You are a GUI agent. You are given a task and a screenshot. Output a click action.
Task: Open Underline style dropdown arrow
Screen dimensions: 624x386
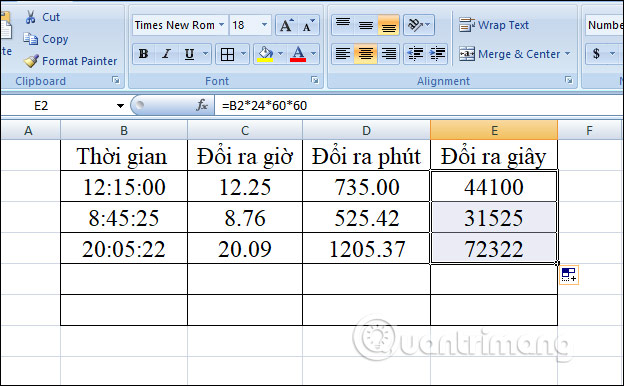(x=205, y=54)
